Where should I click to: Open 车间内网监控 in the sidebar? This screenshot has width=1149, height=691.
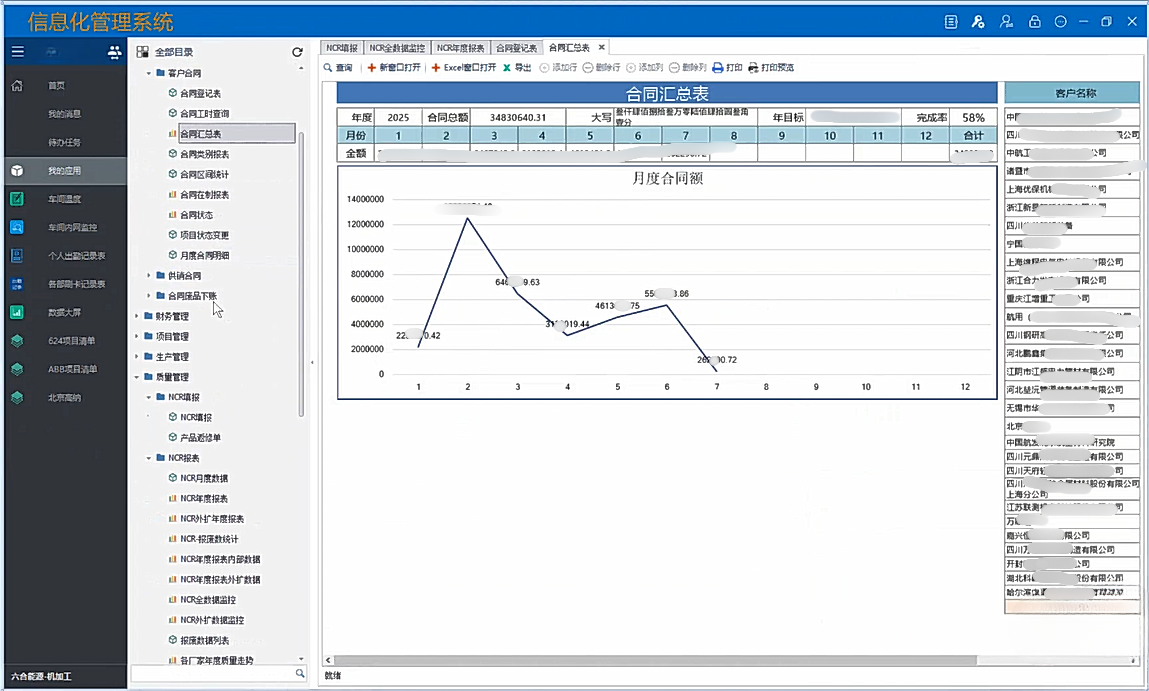pos(72,228)
